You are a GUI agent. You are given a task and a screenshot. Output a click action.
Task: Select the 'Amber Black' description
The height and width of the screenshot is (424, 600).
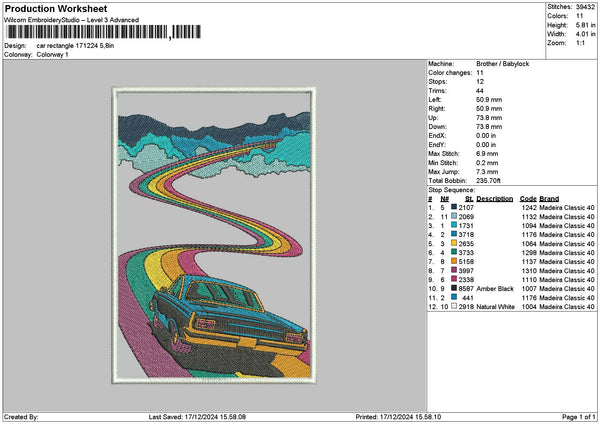point(495,289)
